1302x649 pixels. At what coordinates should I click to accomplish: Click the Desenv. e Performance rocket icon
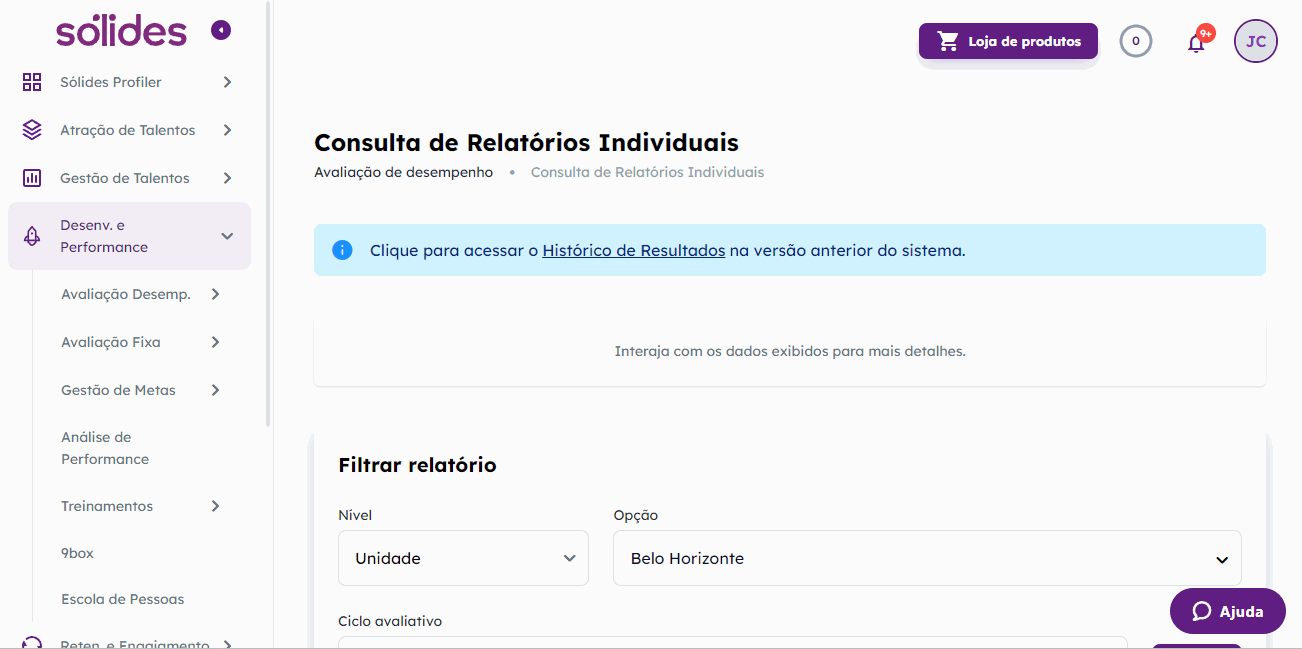click(x=32, y=236)
